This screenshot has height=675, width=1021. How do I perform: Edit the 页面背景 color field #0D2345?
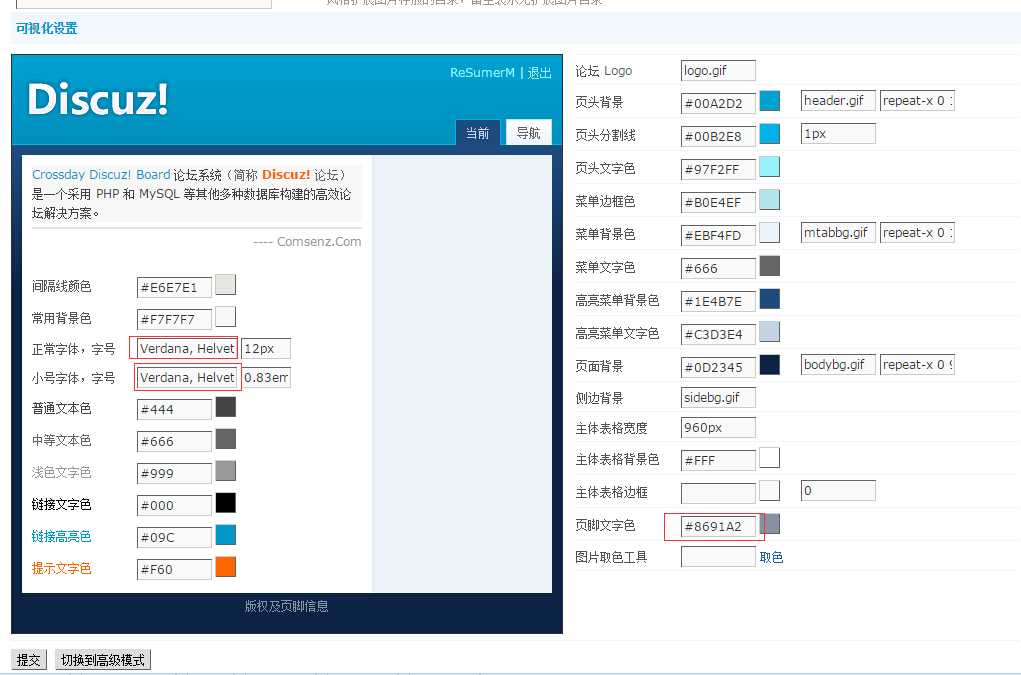point(718,367)
